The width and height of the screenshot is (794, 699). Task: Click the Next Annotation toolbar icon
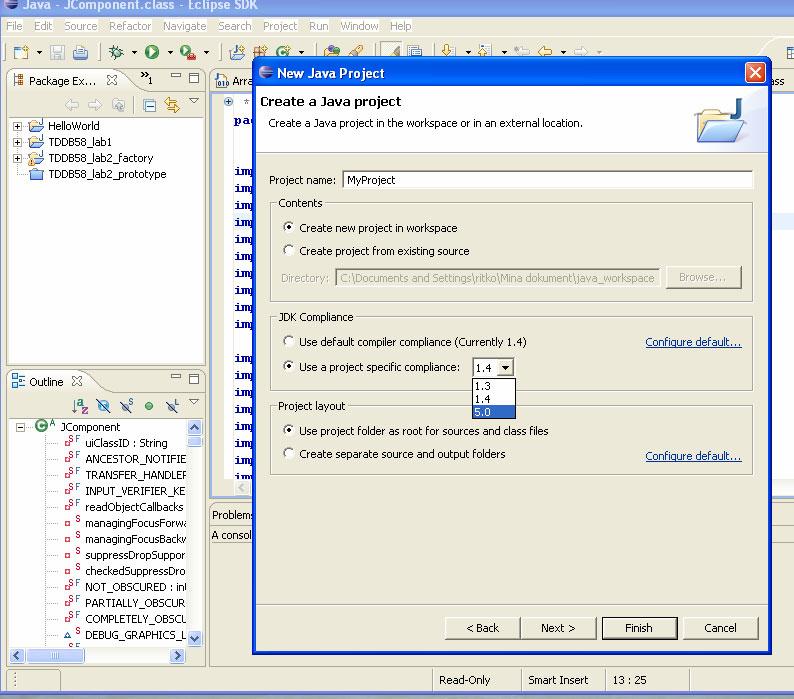447,51
